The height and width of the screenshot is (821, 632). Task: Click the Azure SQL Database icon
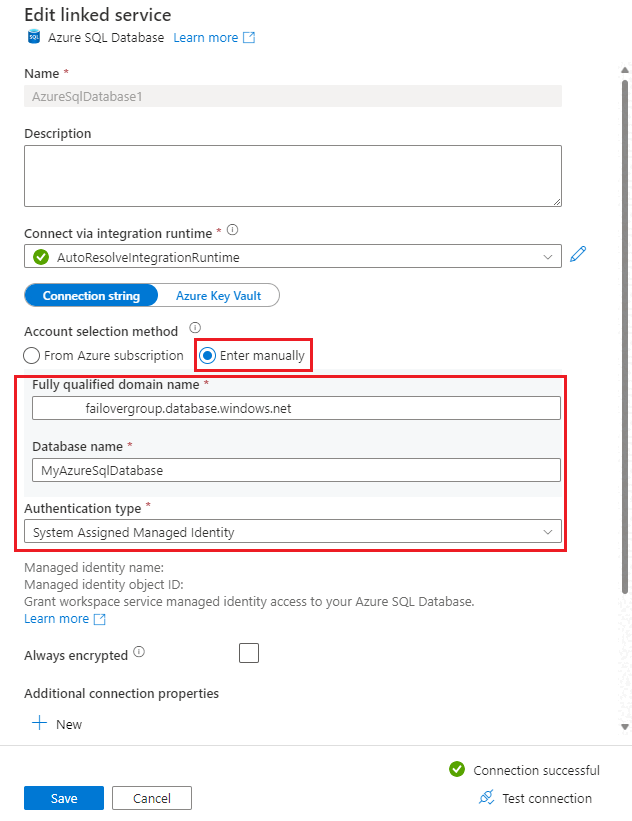[33, 38]
